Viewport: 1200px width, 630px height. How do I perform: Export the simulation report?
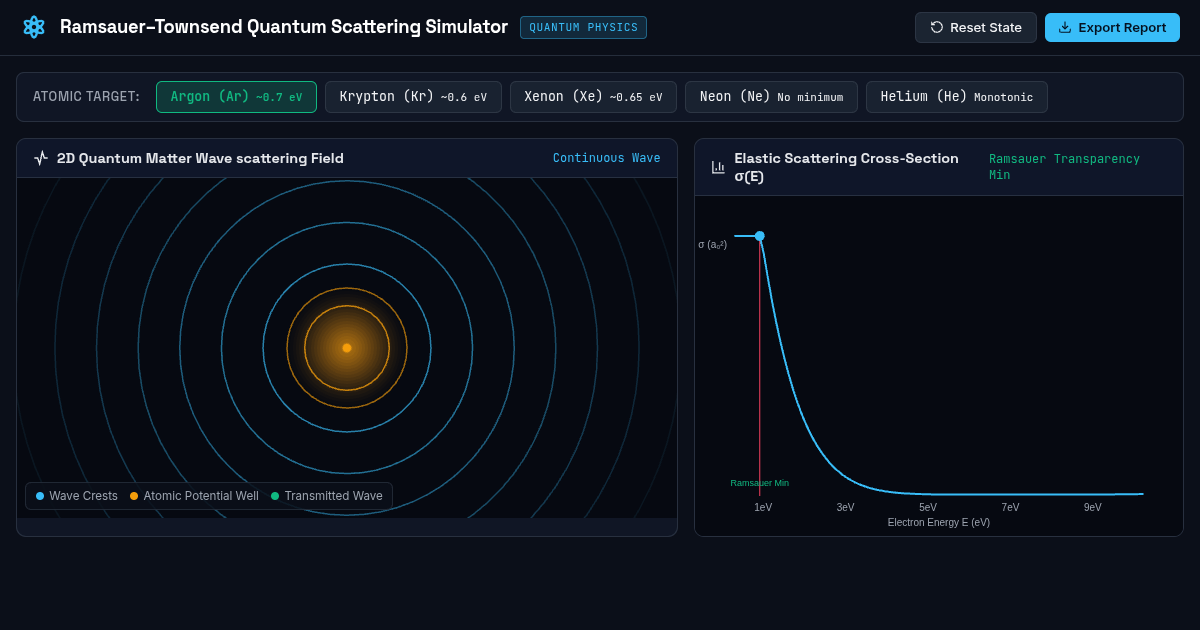(x=1112, y=27)
